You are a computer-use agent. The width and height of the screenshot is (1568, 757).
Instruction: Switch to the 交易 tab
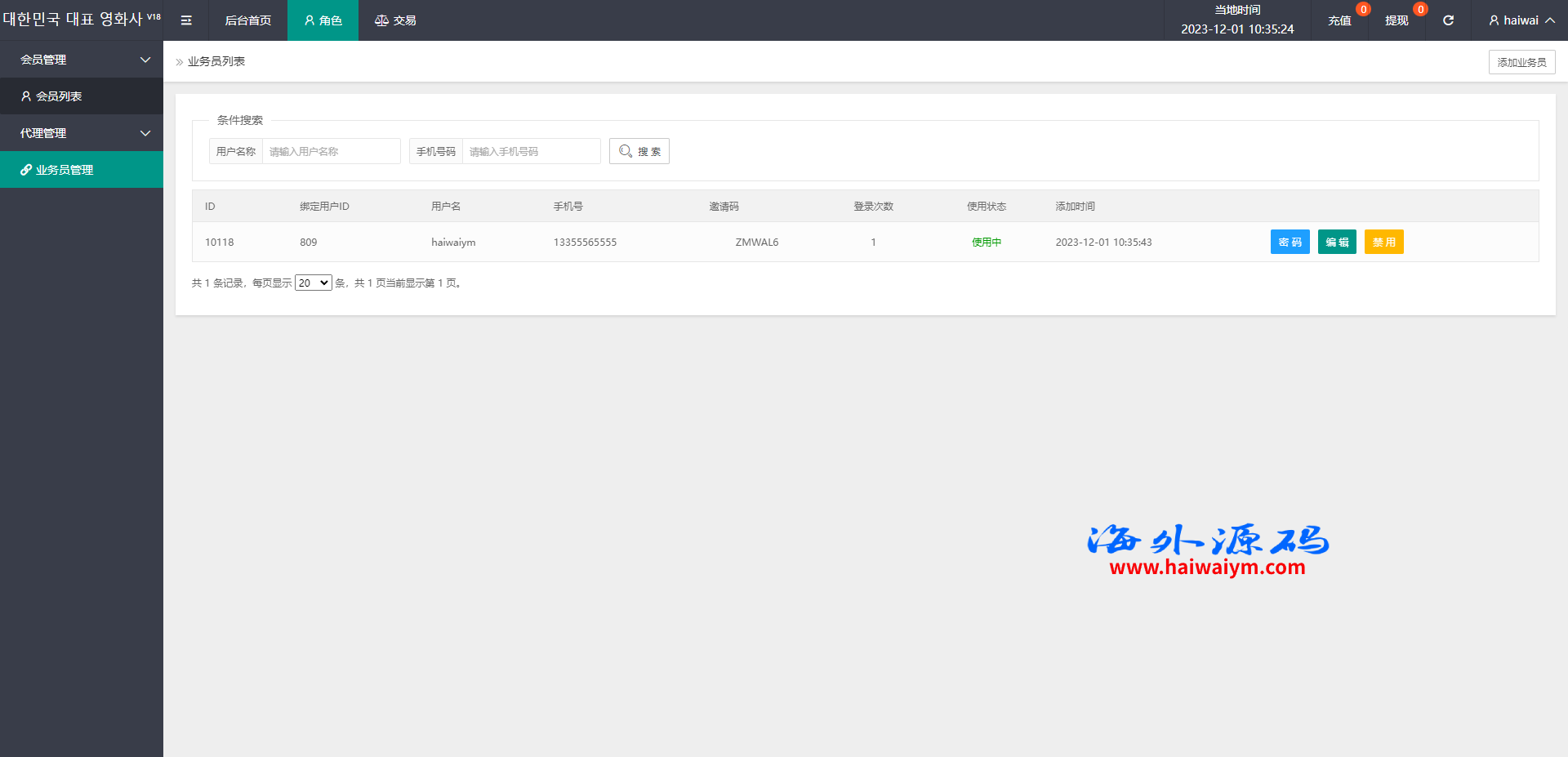pos(395,20)
